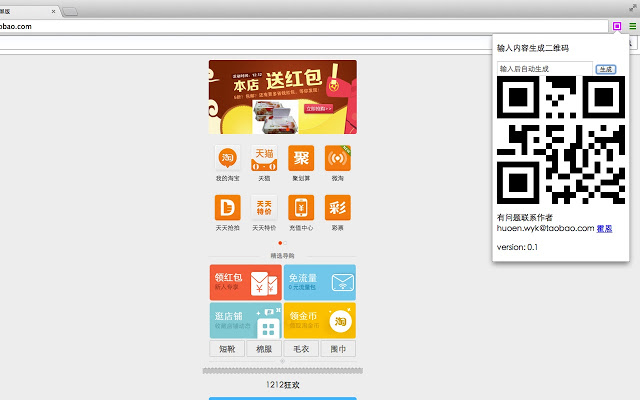Viewport: 640px width, 400px height.
Task: Open the 彩票 lottery icon
Action: pos(338,207)
